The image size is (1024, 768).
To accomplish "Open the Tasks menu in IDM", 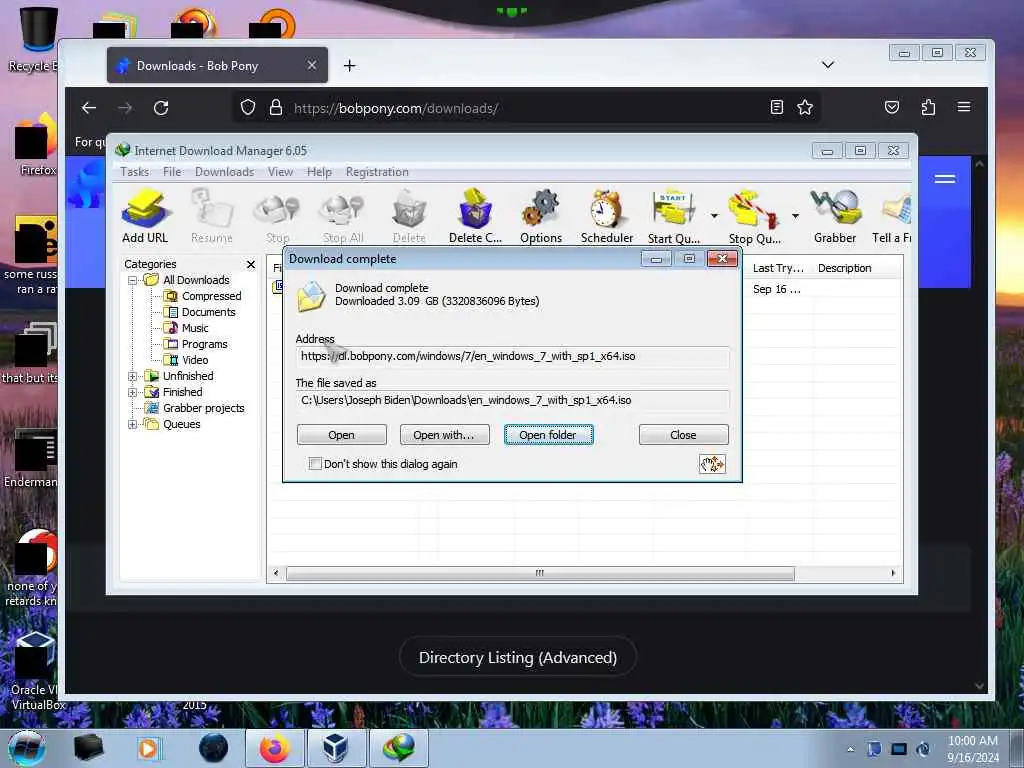I will pyautogui.click(x=135, y=172).
